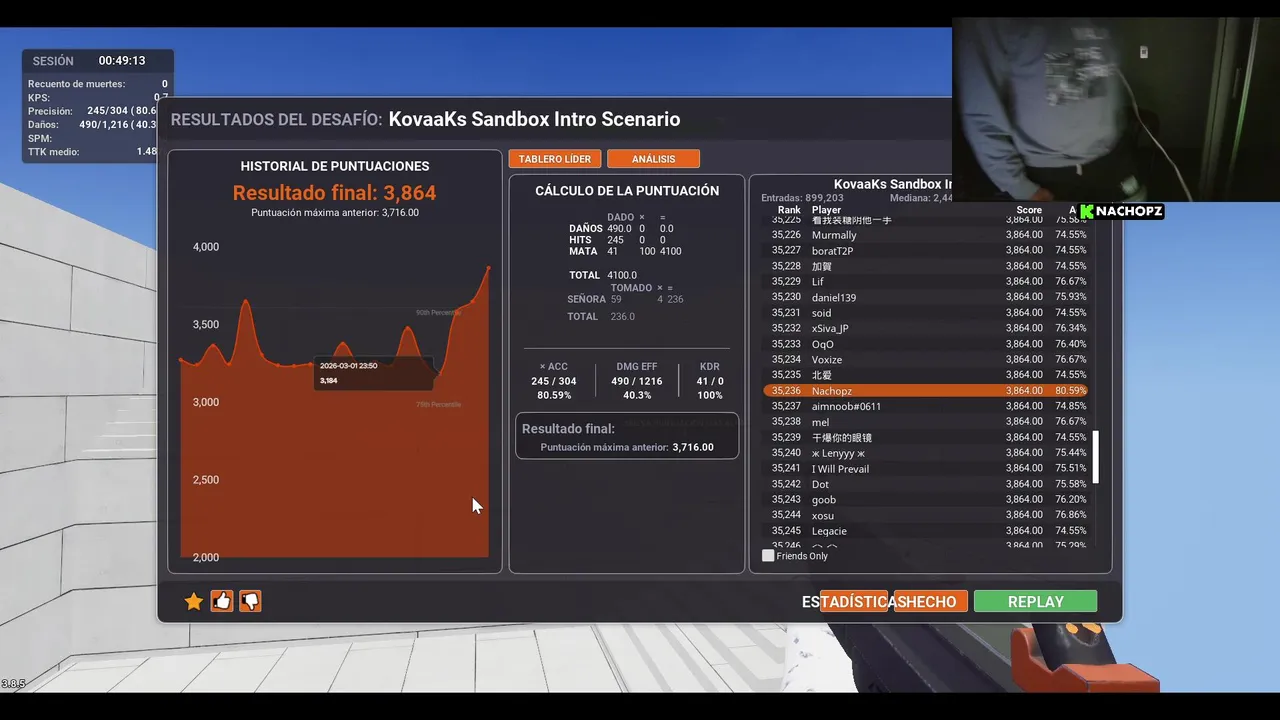The width and height of the screenshot is (1280, 720).
Task: Click the HECHO button
Action: coord(930,601)
